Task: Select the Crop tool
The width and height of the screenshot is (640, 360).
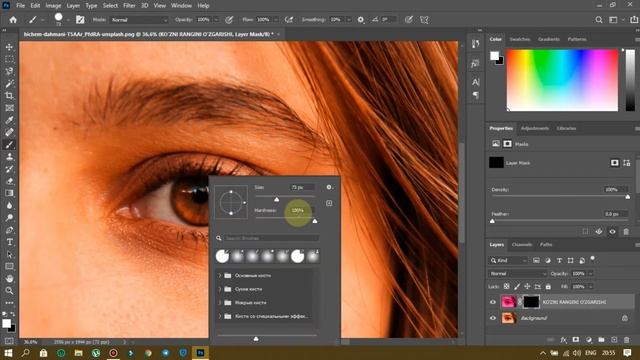Action: 9,96
